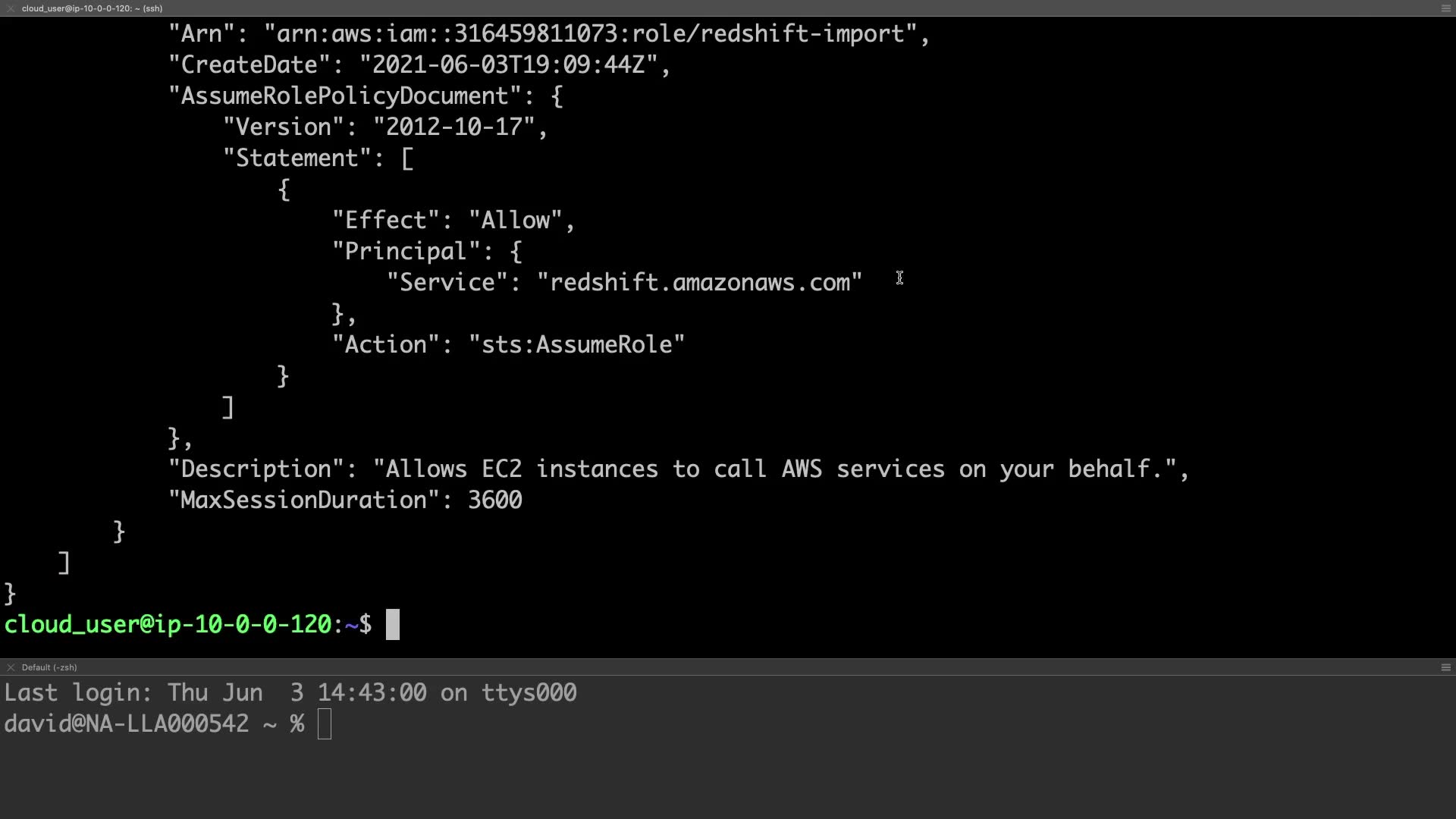Click the sts:AssumeRole action value
Screen dimensions: 1456x819
(576, 345)
